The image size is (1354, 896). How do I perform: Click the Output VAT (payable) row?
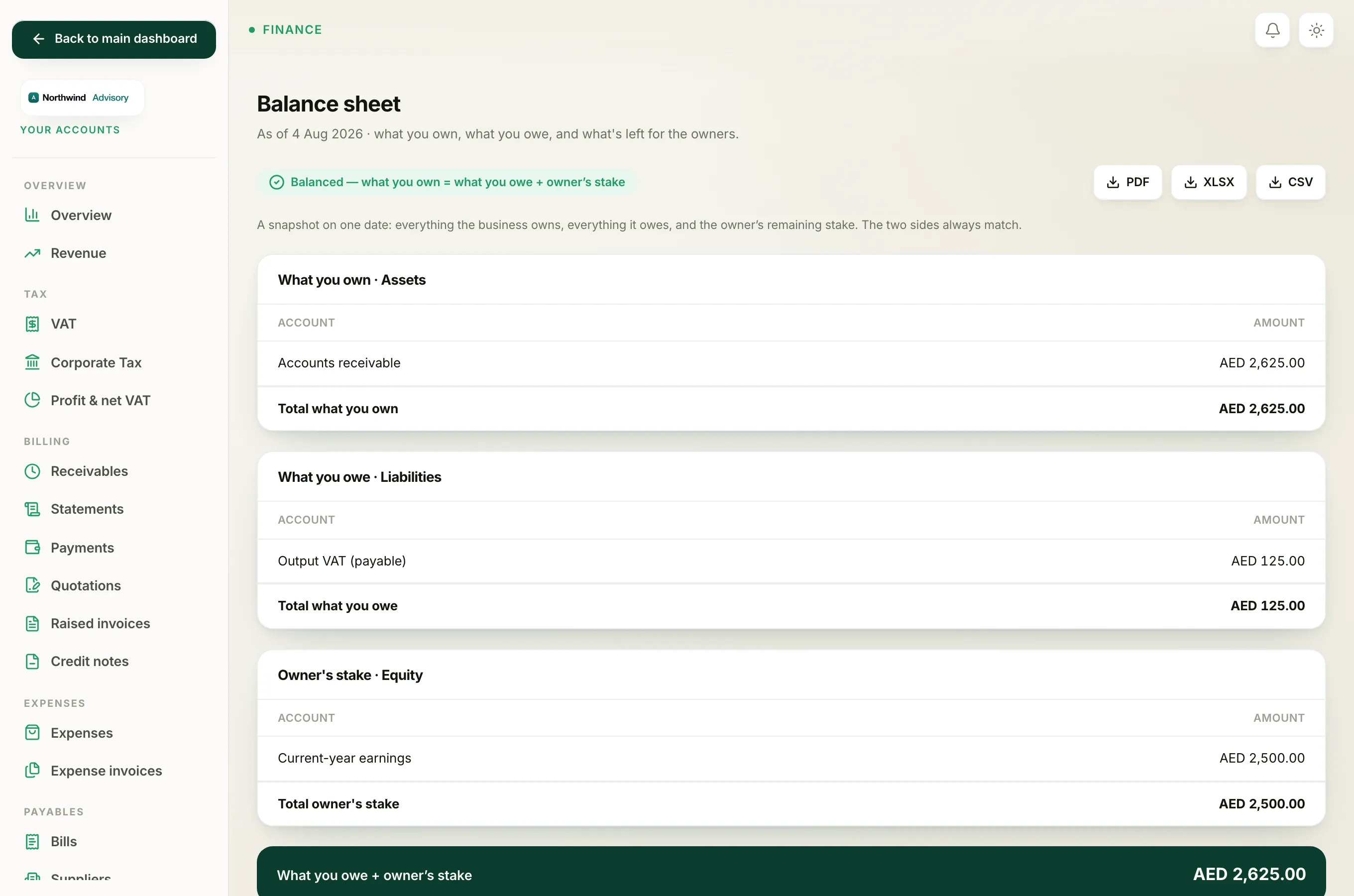coord(790,560)
